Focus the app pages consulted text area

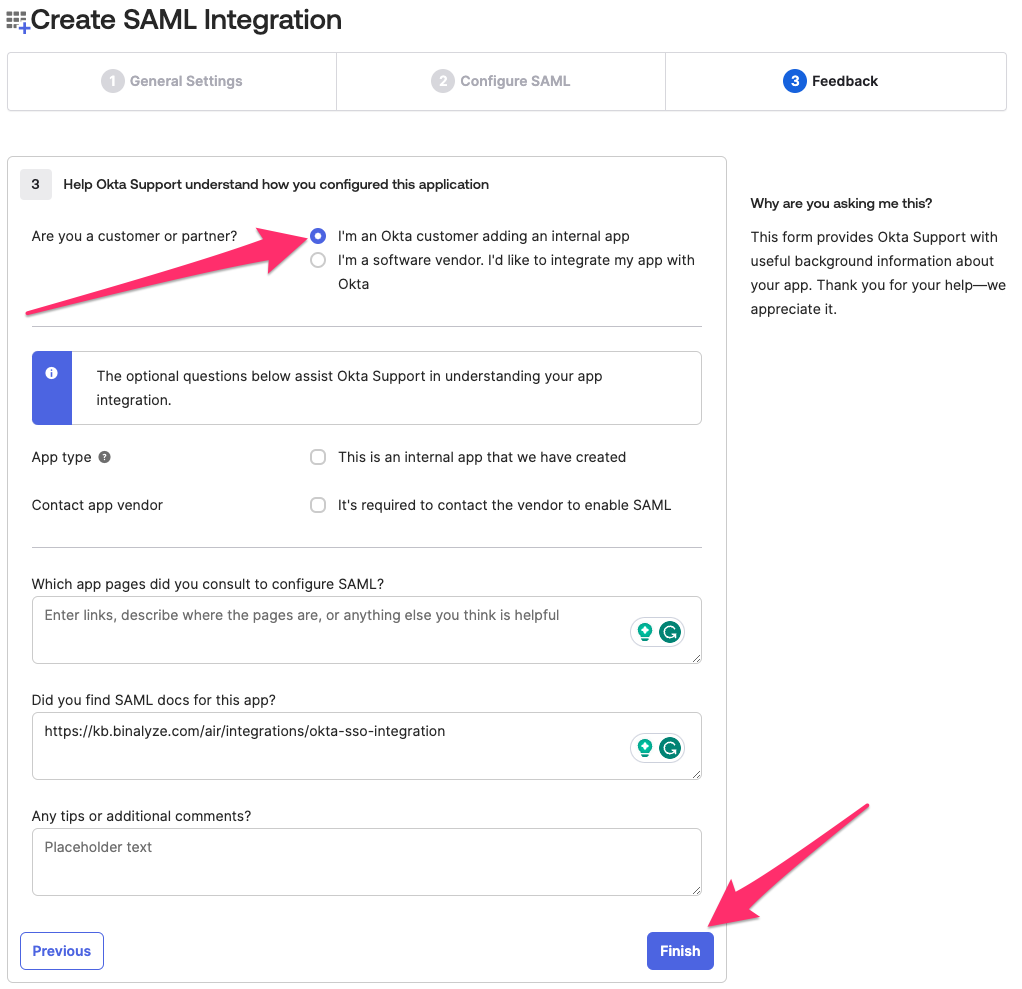pos(330,630)
